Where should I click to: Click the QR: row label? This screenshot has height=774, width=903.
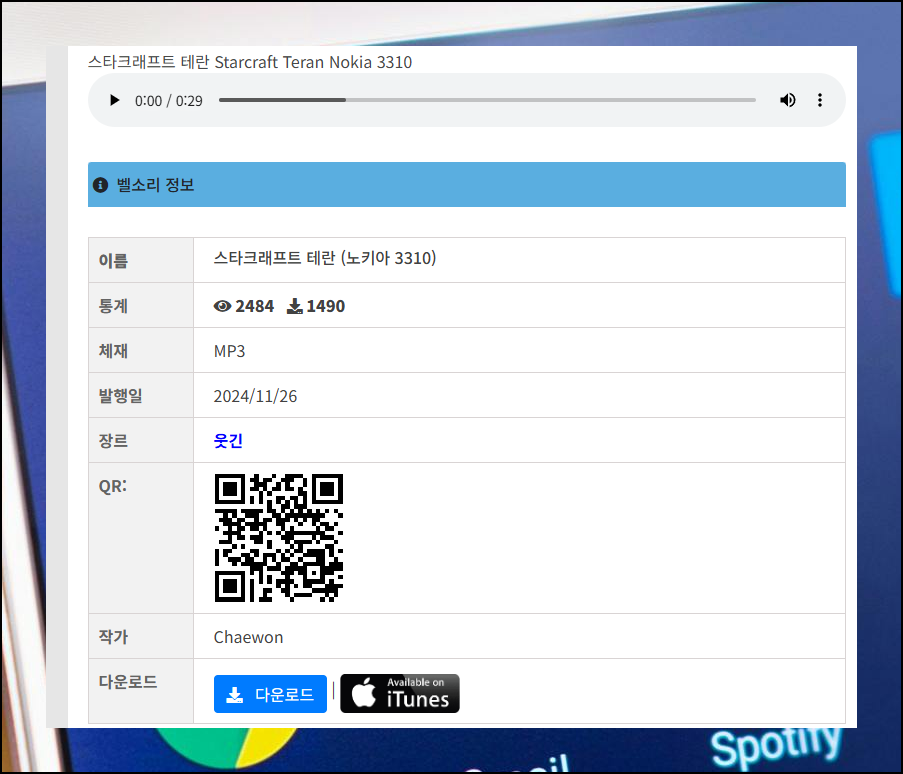click(x=112, y=486)
